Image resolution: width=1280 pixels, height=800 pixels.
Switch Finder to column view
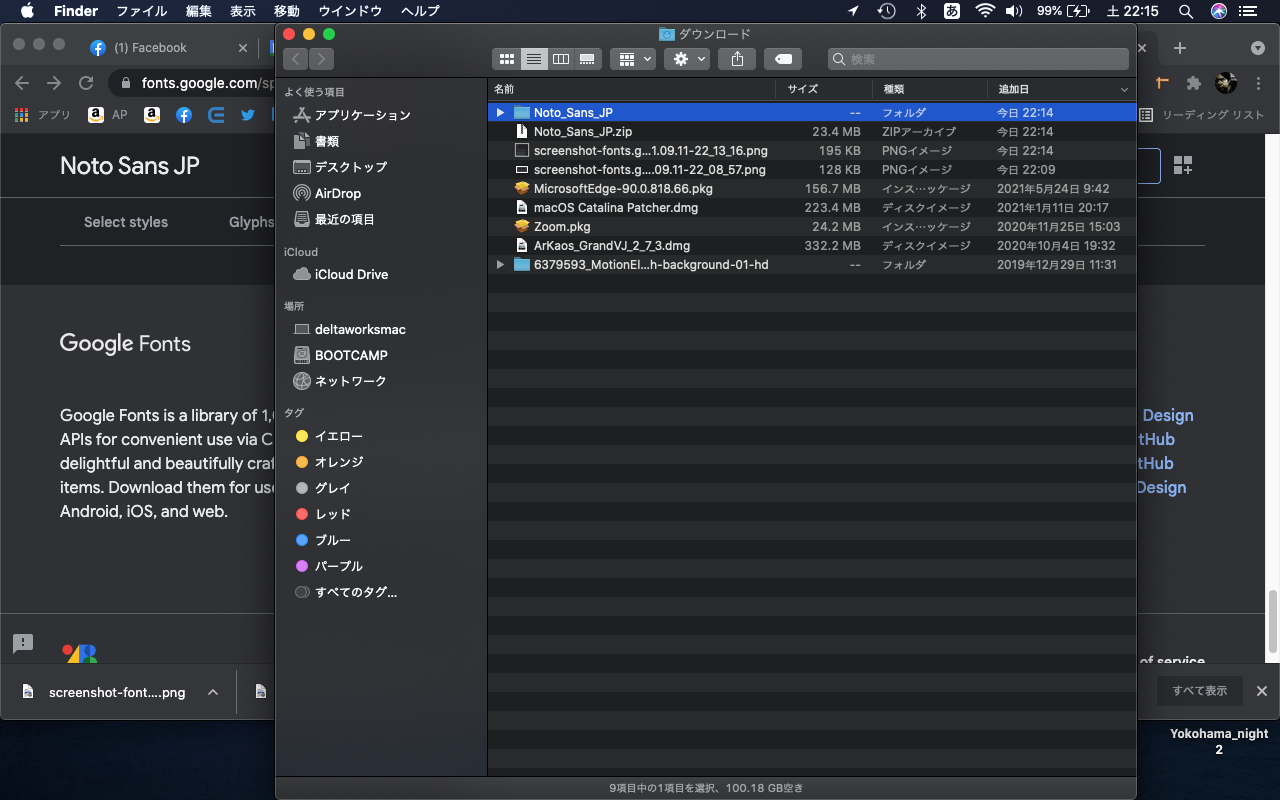561,59
